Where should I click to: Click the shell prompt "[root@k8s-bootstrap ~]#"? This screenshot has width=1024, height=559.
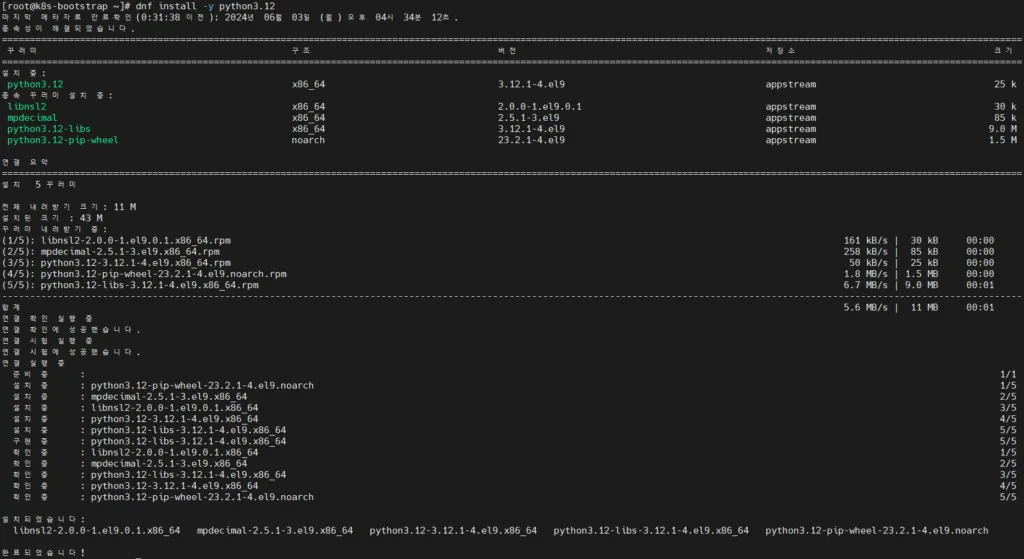point(67,7)
